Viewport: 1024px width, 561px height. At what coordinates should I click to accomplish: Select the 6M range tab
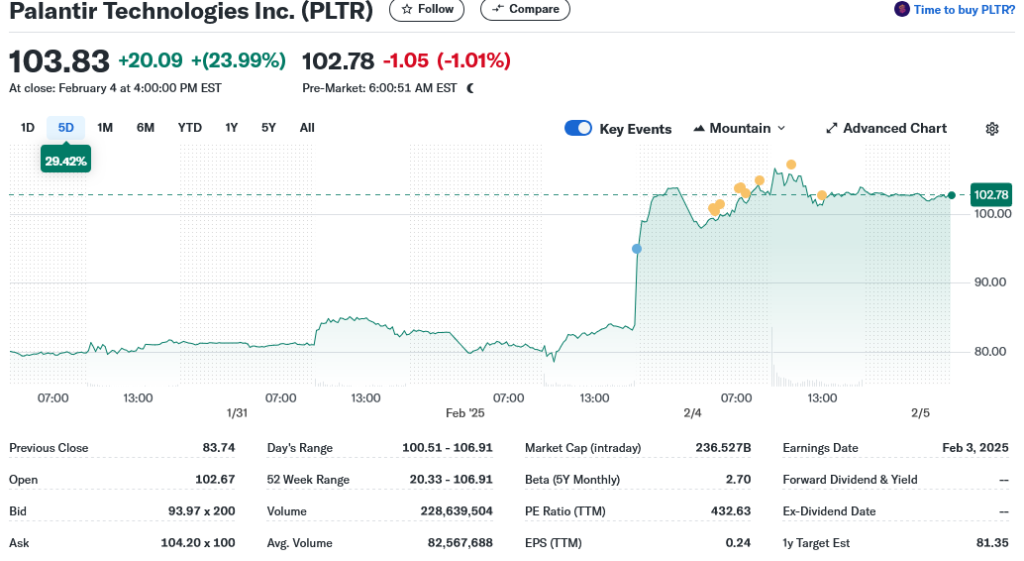(146, 127)
